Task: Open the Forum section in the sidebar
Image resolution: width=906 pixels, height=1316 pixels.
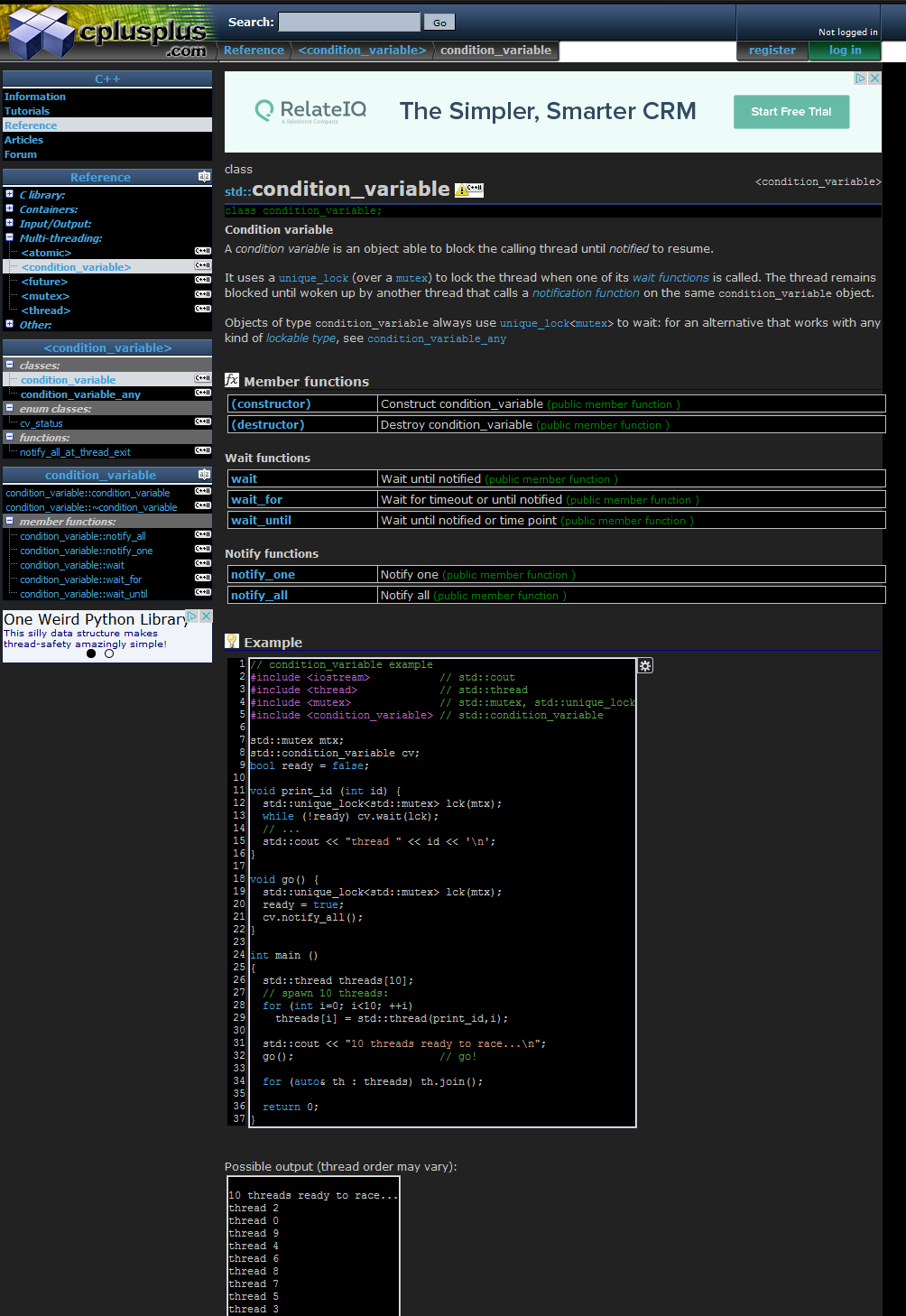Action: click(x=20, y=153)
